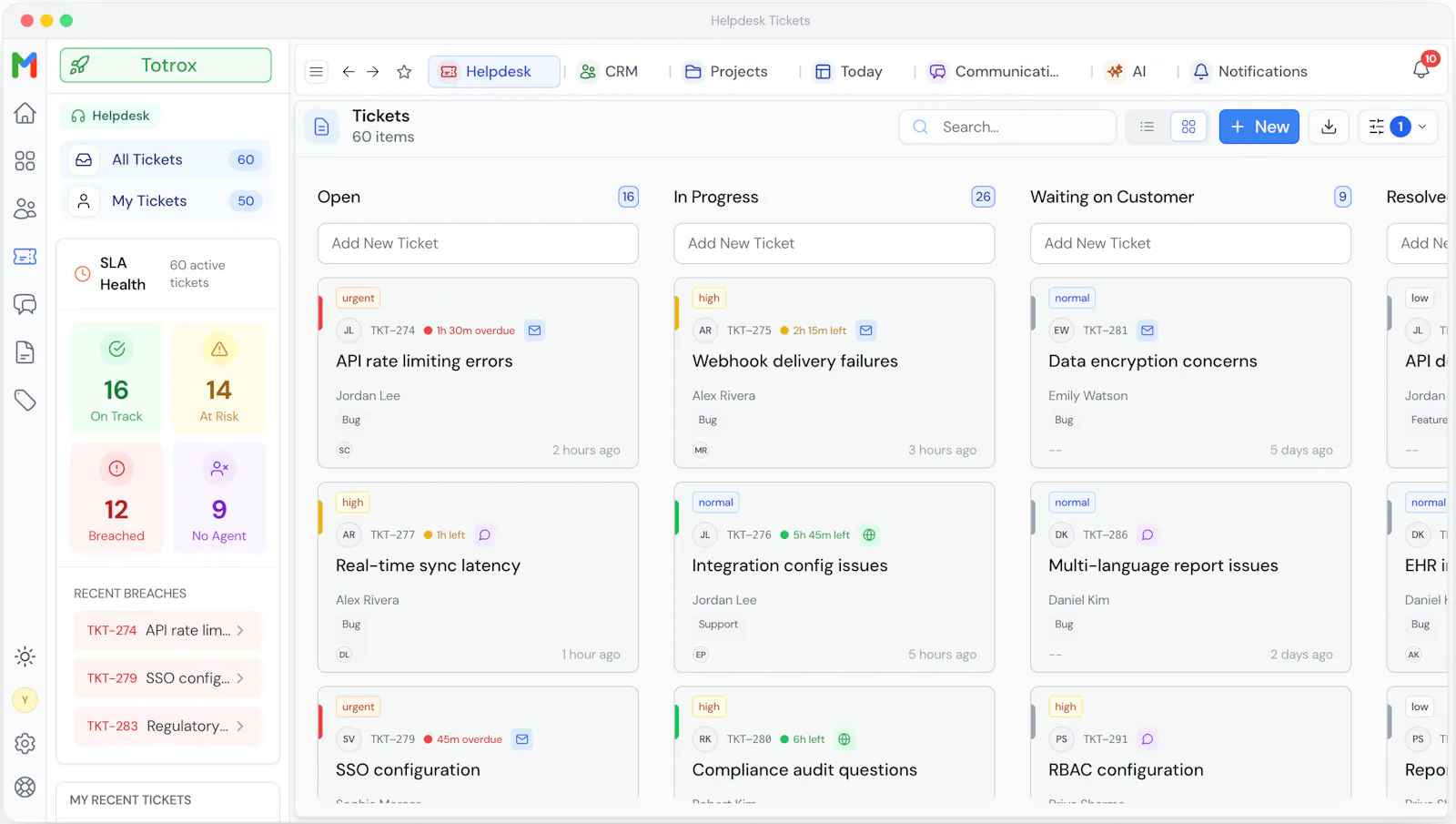Switch to board grid view
Image resolution: width=1456 pixels, height=824 pixels.
(x=1188, y=127)
